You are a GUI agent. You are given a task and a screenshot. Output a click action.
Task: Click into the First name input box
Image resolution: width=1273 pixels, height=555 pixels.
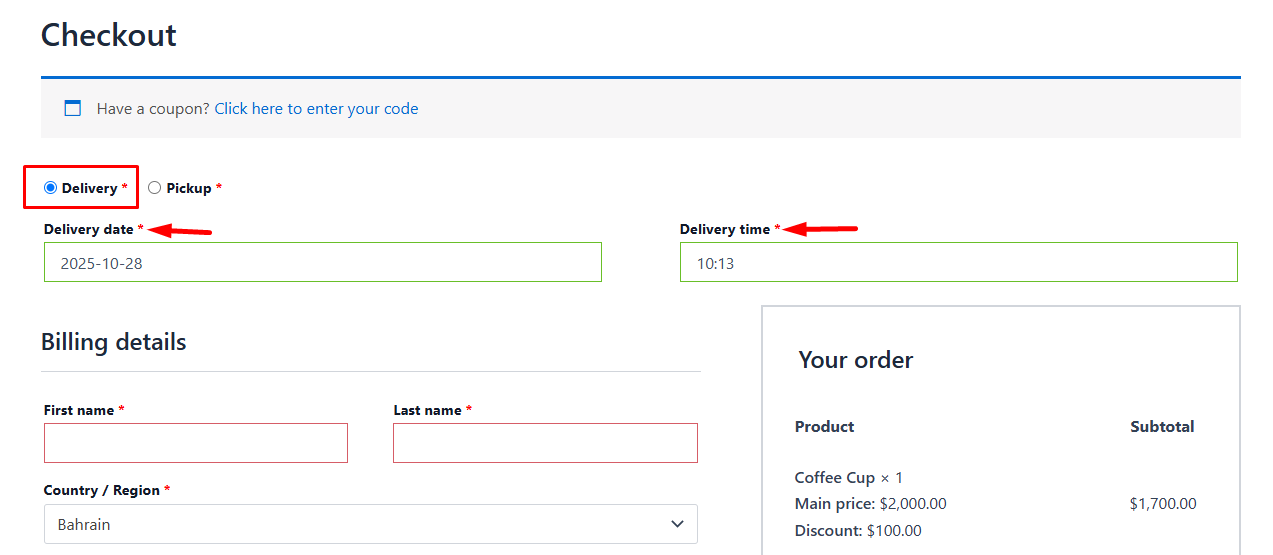coord(195,443)
